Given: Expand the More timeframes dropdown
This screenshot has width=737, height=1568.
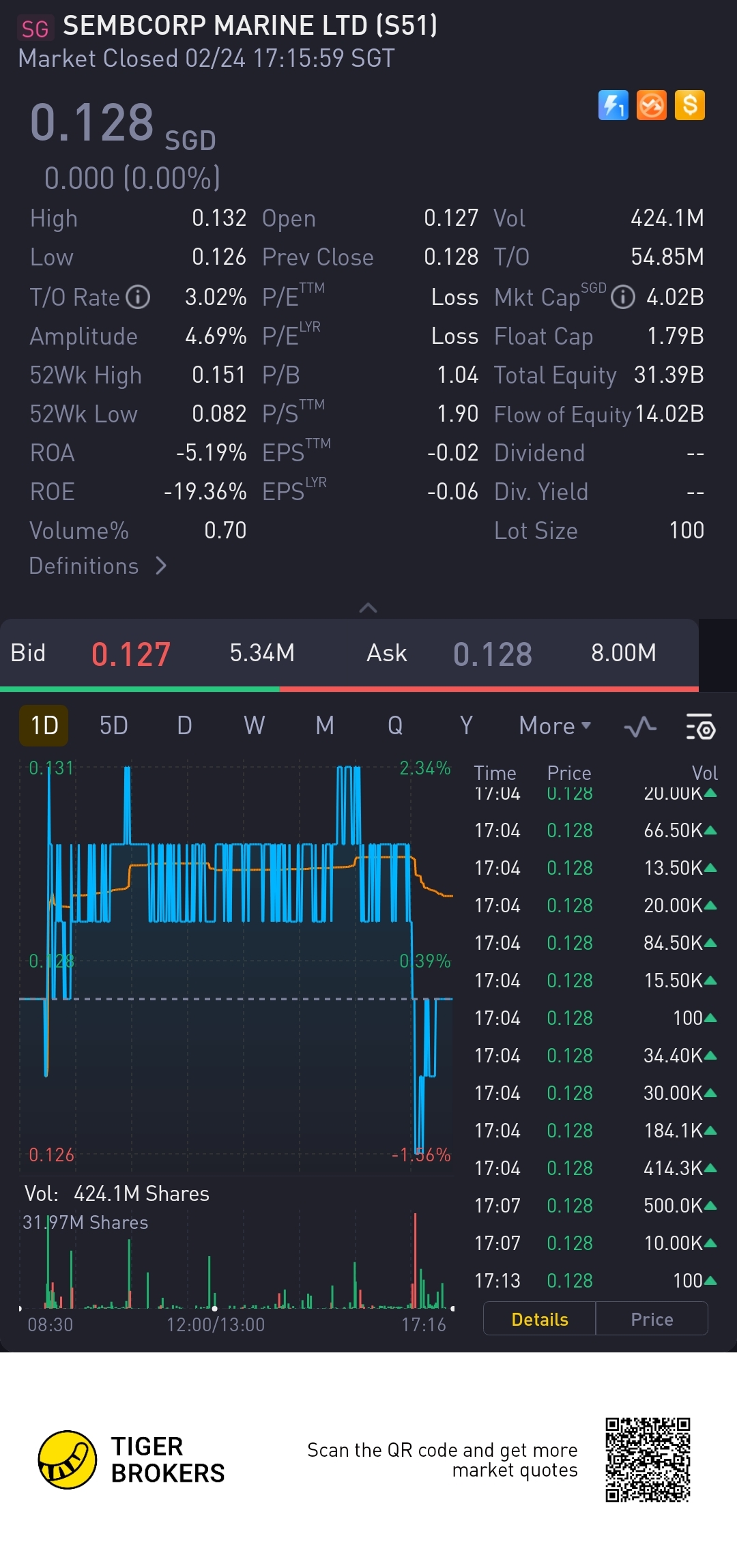Looking at the screenshot, I should pyautogui.click(x=554, y=725).
